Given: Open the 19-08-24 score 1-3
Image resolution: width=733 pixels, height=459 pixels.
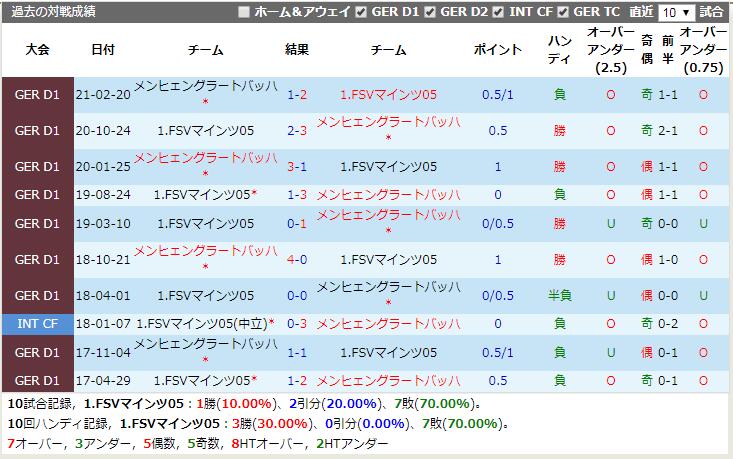Looking at the screenshot, I should (297, 195).
